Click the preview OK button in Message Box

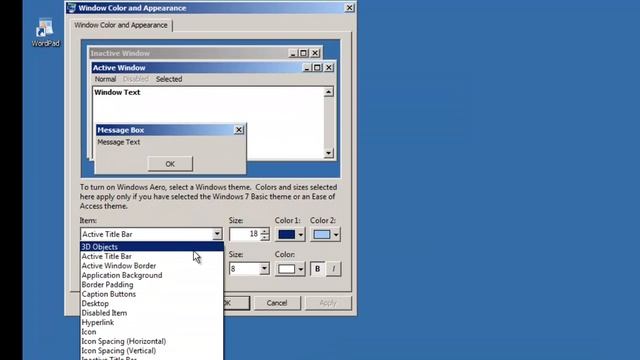[x=170, y=164]
